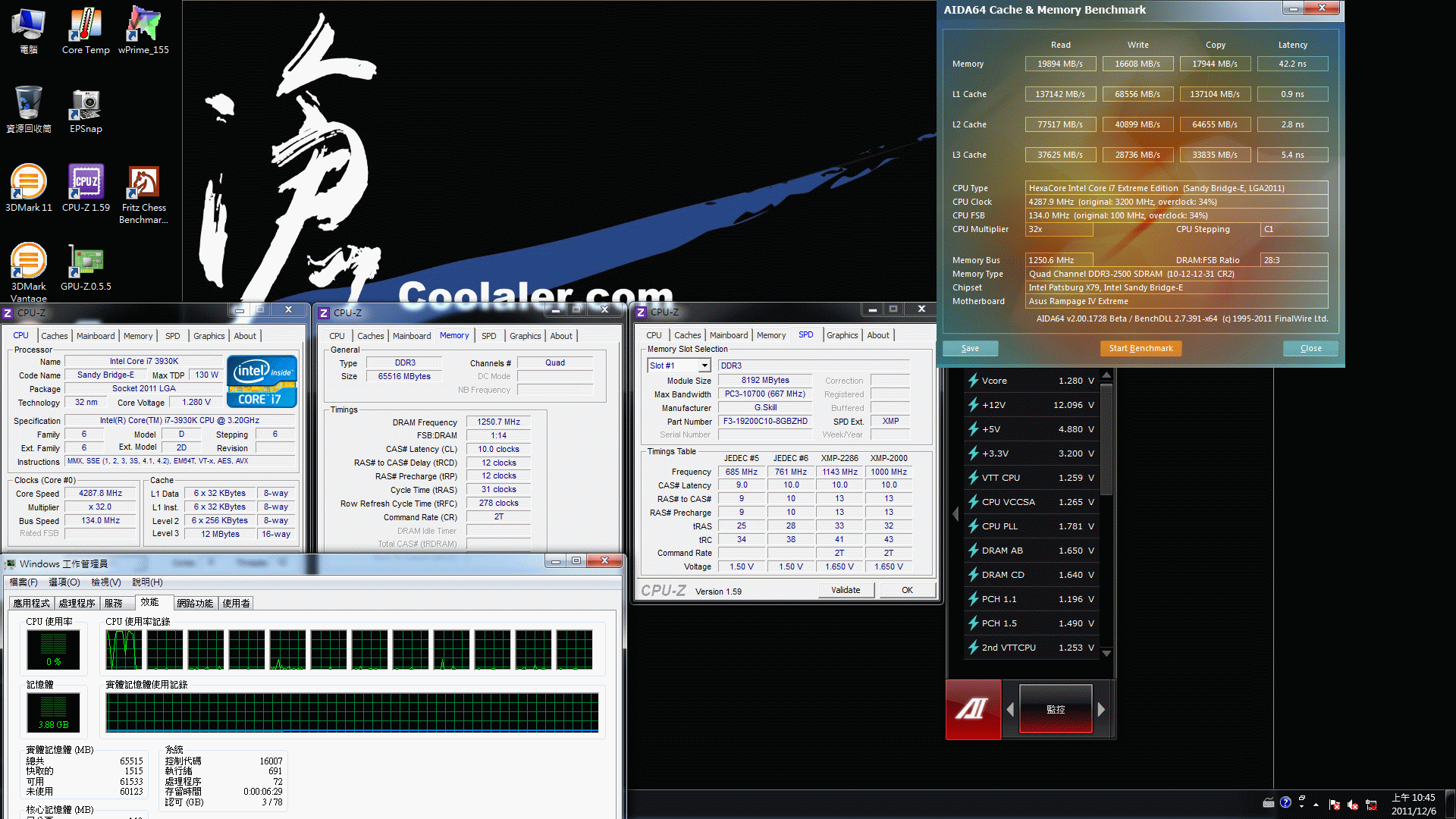Screen dimensions: 1456x819
Task: Switch to Caches tab in left CPU-Z window
Action: click(54, 336)
